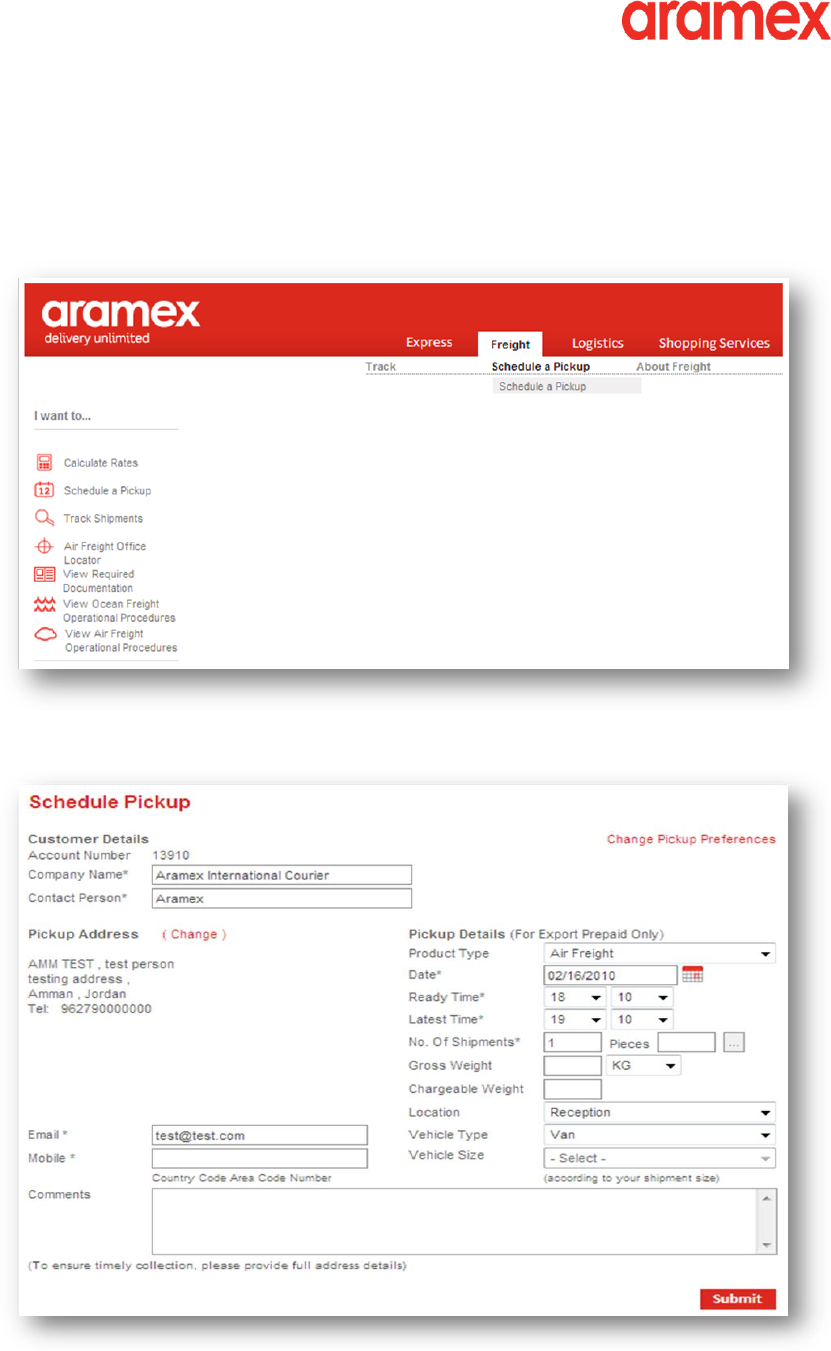The height and width of the screenshot is (1351, 831).
Task: Click the Air Freight cloud icon
Action: point(46,634)
